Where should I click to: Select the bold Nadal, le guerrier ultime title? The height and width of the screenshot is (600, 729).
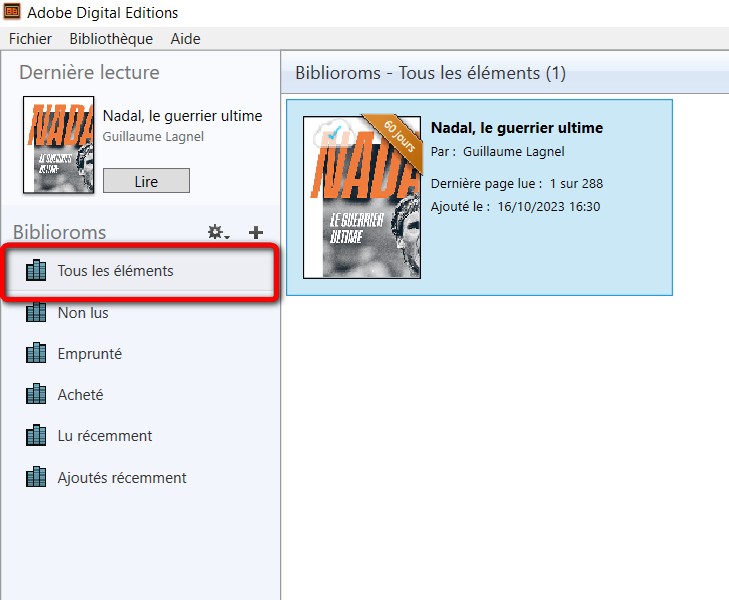click(x=516, y=128)
